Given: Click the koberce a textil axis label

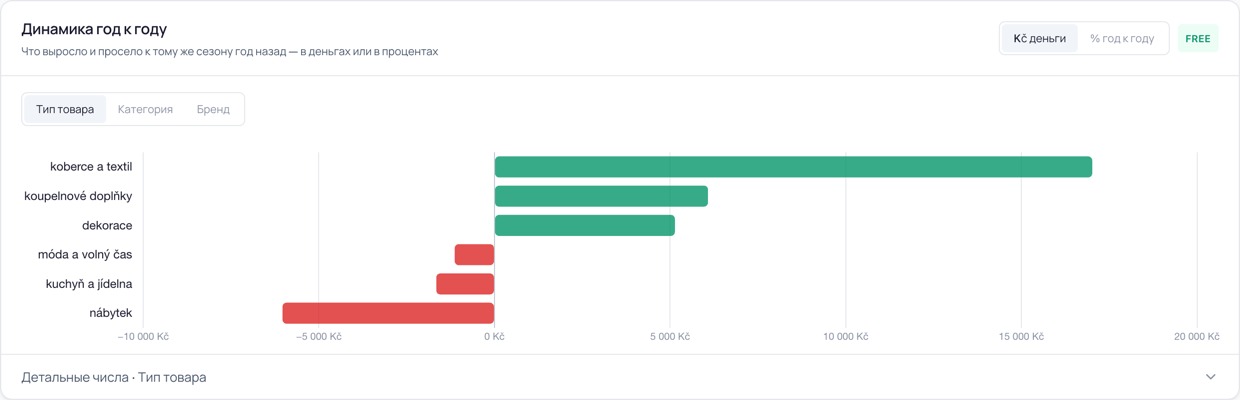Looking at the screenshot, I should pyautogui.click(x=91, y=167).
